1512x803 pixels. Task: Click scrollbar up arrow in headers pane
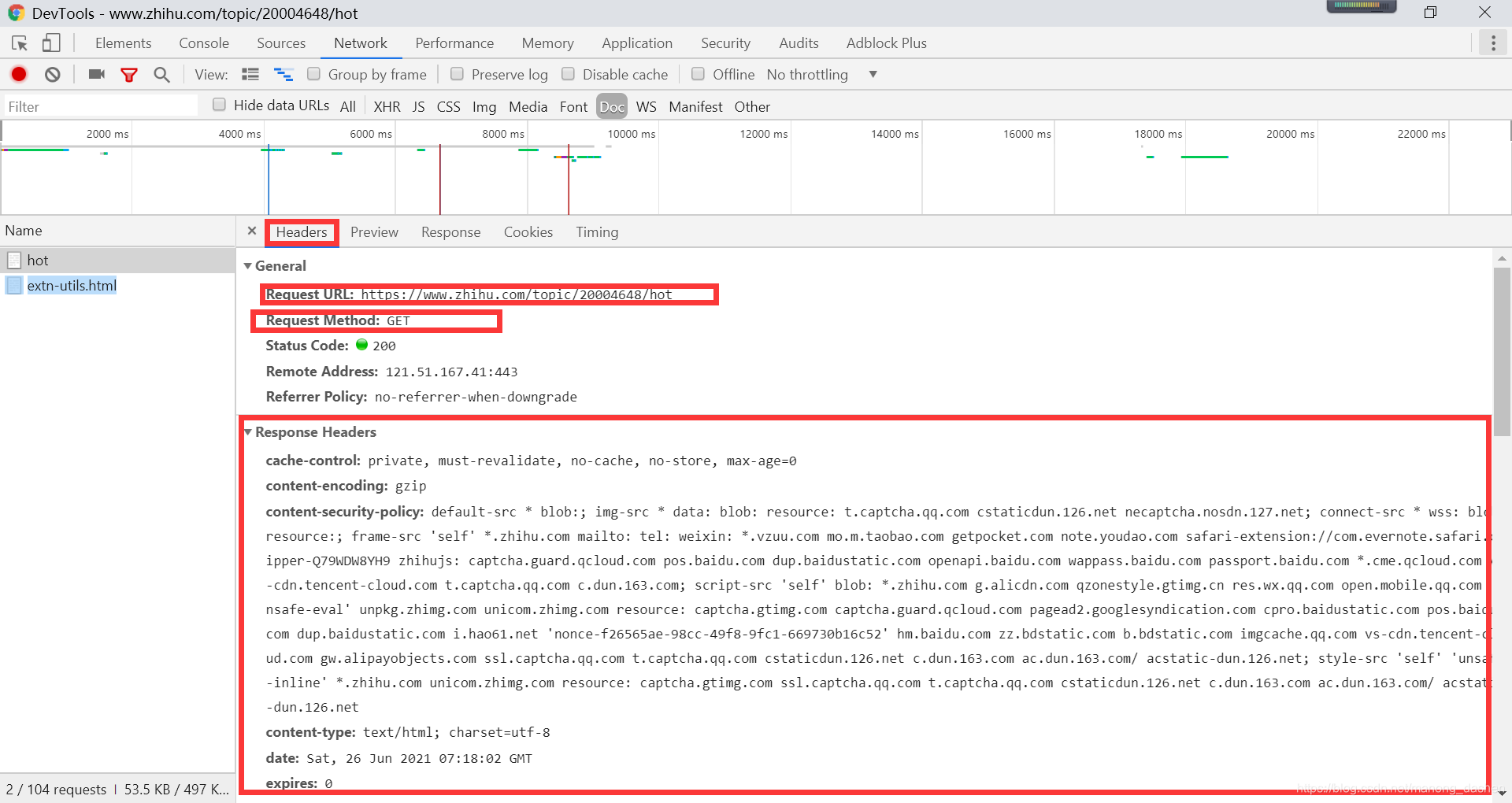pos(1502,257)
